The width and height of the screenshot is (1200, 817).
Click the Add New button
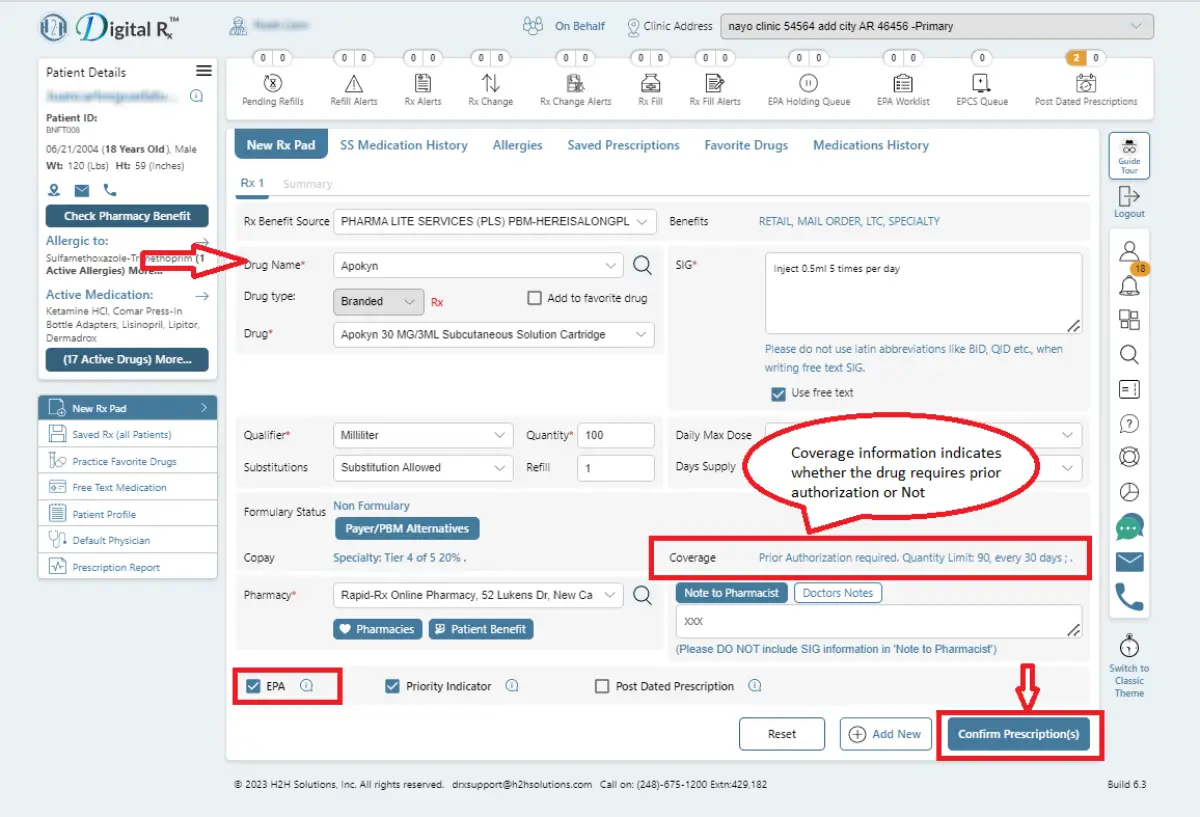885,734
